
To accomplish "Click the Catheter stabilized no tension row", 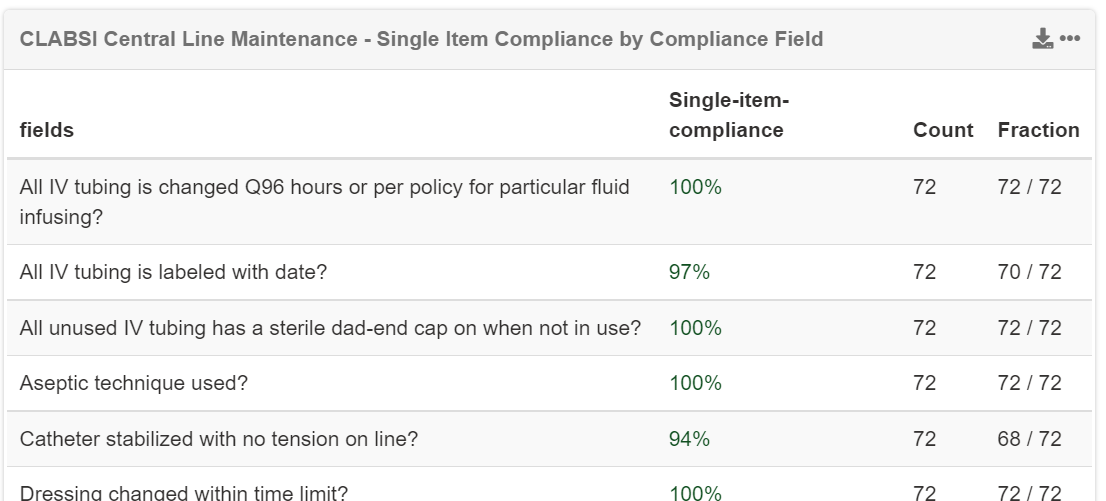I will pos(219,439).
